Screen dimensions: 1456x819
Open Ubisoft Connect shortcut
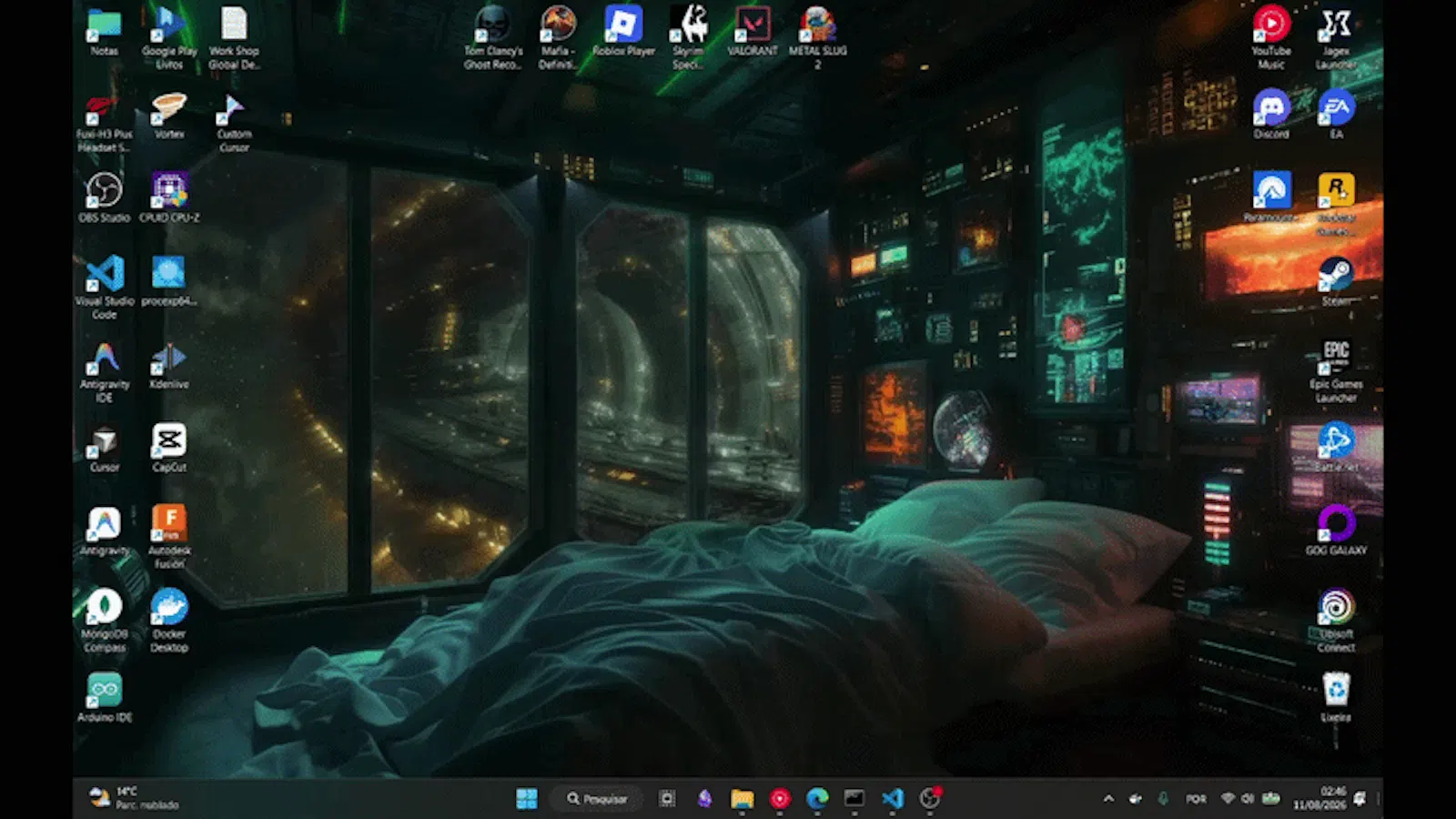(1336, 621)
